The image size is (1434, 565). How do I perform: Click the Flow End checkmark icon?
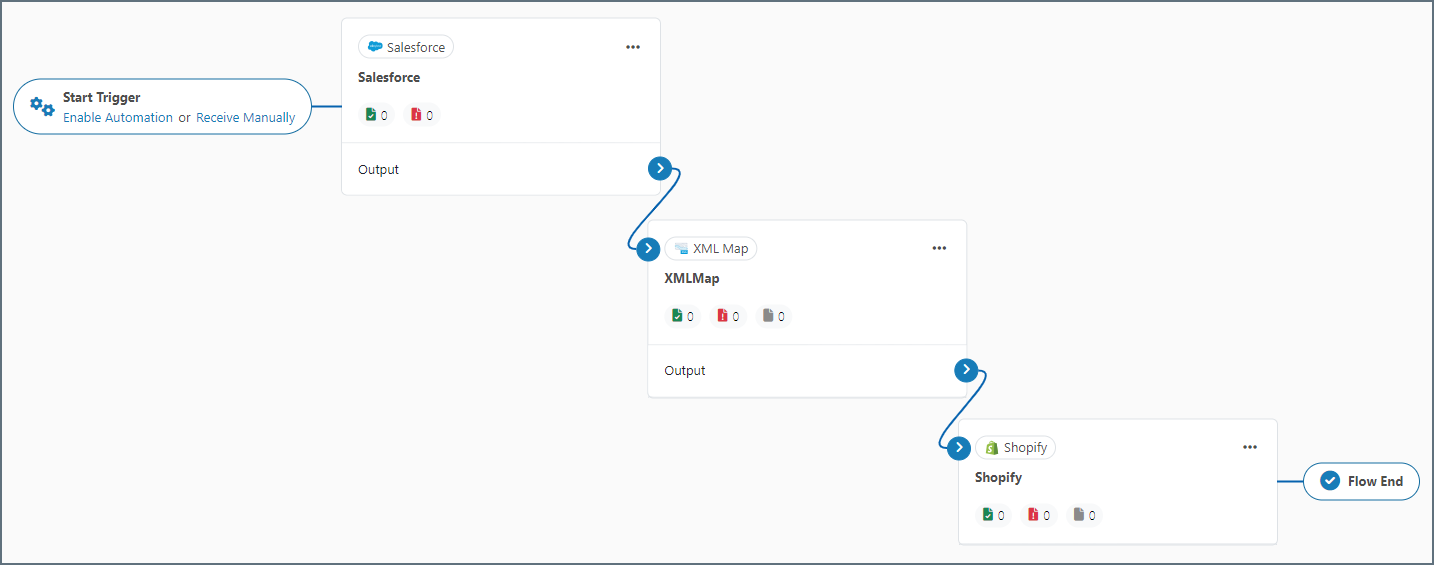point(1330,481)
